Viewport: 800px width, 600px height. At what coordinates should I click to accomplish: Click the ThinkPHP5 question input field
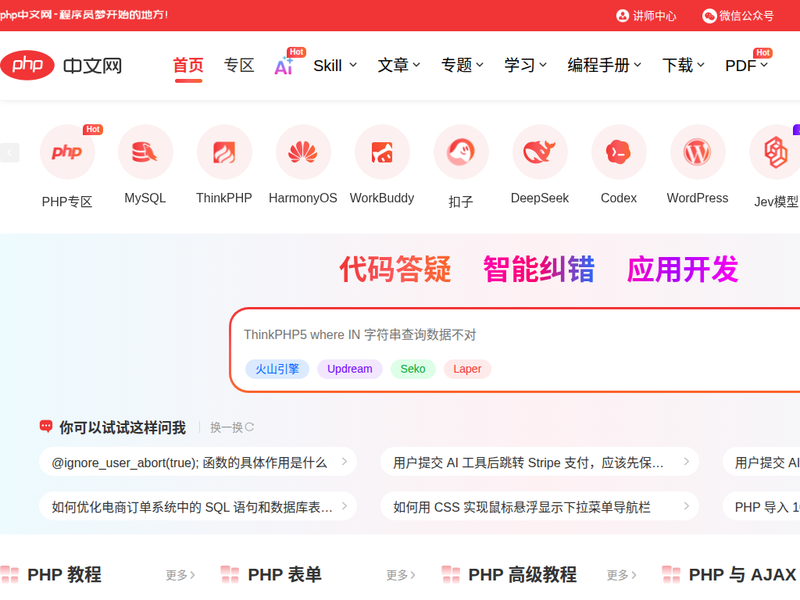[515, 335]
